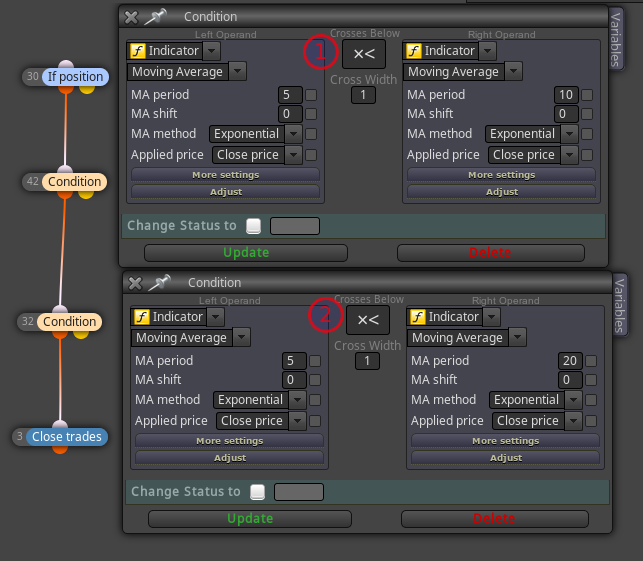
Task: Toggle checkbox beside MA method in upper left operand
Action: (x=311, y=134)
